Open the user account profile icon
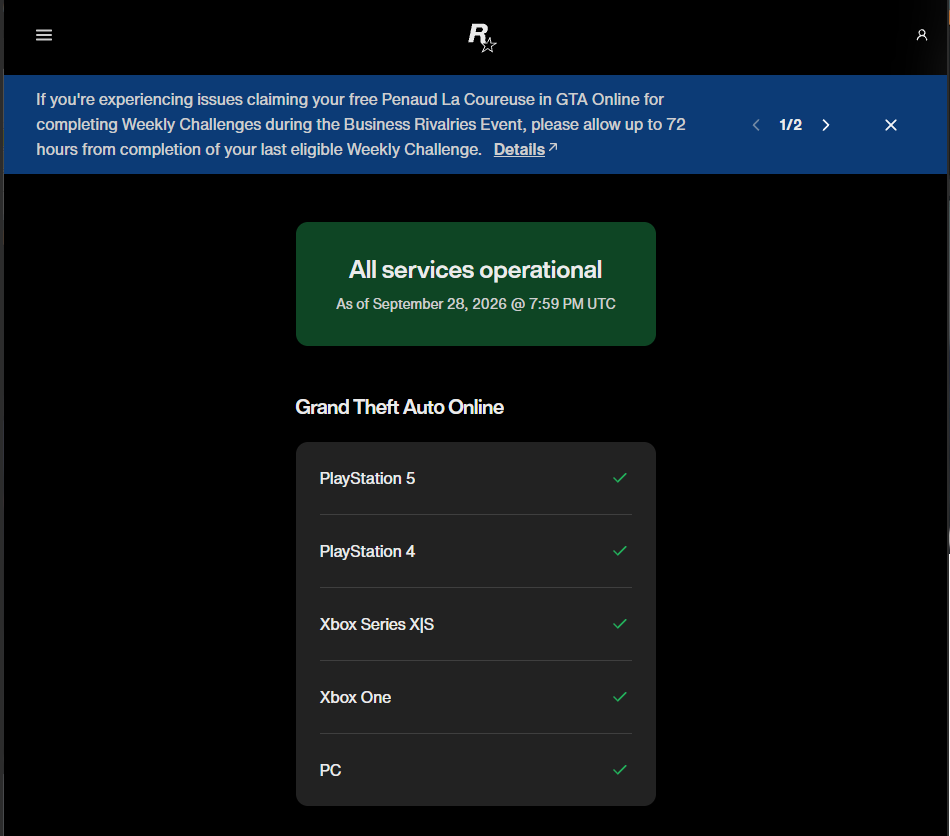 (x=922, y=35)
